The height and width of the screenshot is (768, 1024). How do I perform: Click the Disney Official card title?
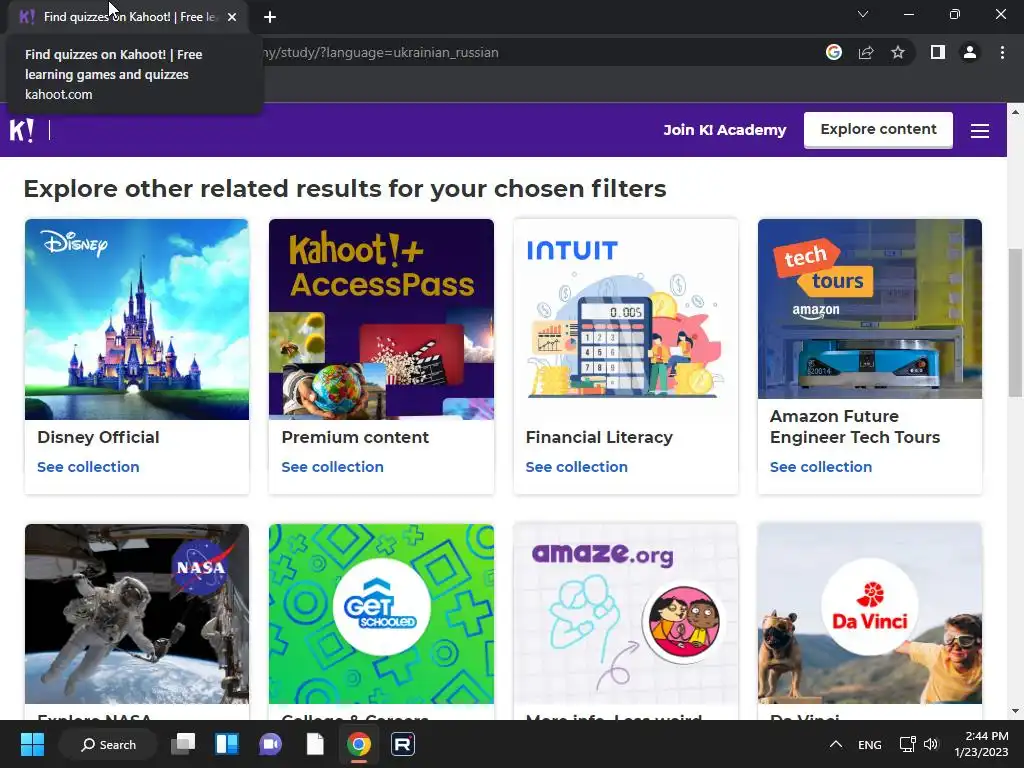[x=98, y=437]
